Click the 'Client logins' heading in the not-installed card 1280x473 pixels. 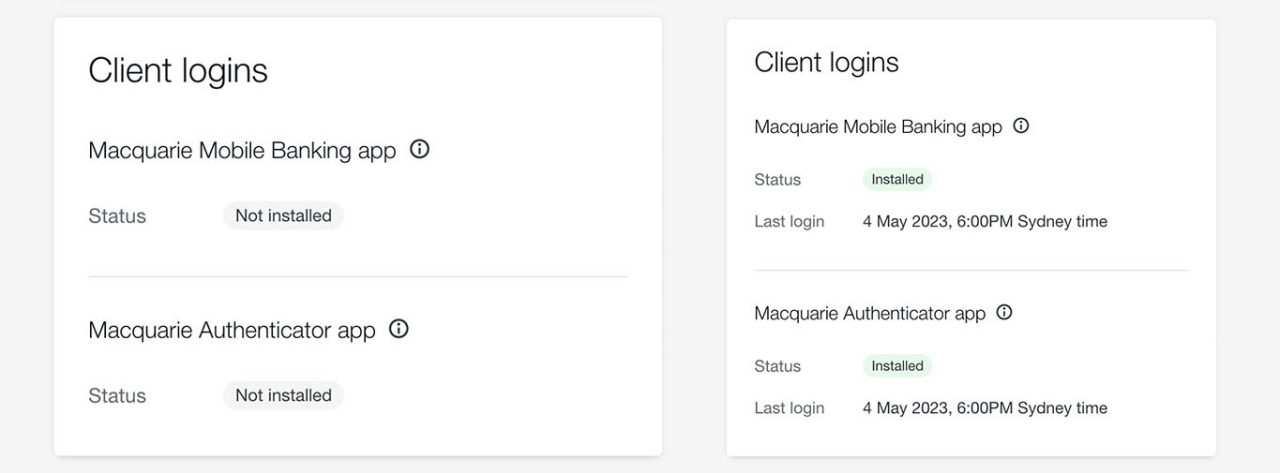pyautogui.click(x=178, y=71)
